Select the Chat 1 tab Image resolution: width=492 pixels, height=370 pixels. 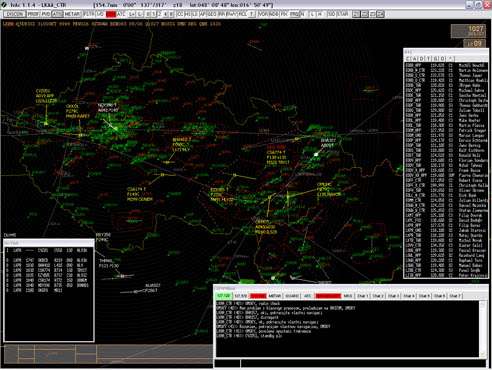(x=363, y=296)
